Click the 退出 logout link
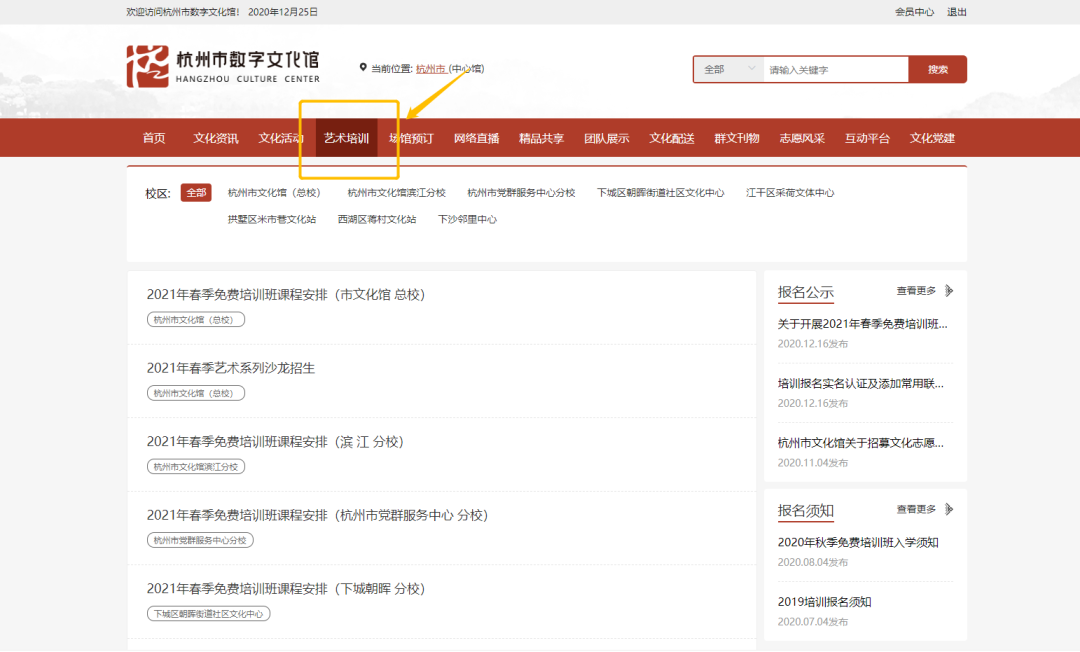This screenshot has width=1080, height=652. [957, 12]
